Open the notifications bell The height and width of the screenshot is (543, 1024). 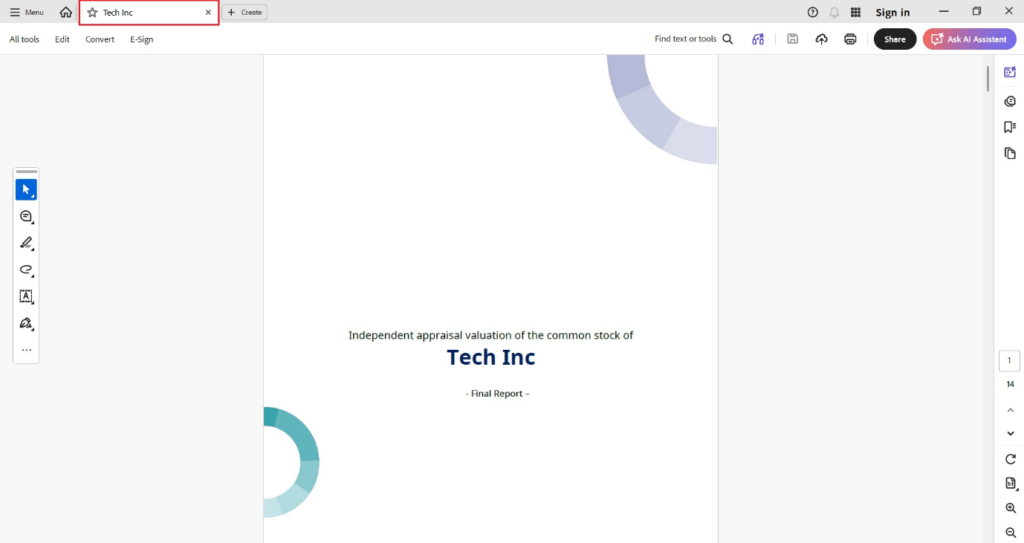834,12
